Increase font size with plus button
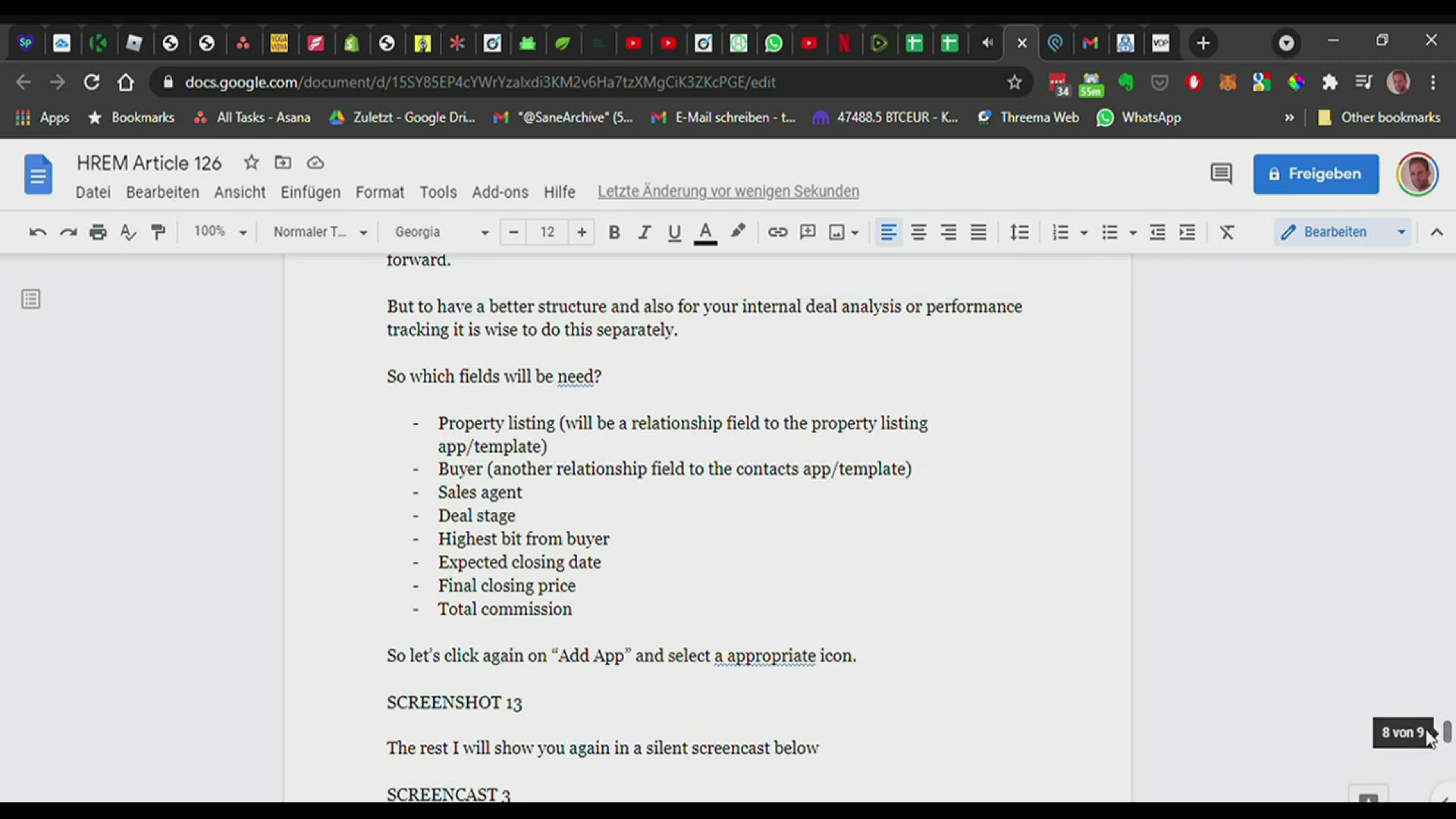This screenshot has height=819, width=1456. tap(582, 232)
